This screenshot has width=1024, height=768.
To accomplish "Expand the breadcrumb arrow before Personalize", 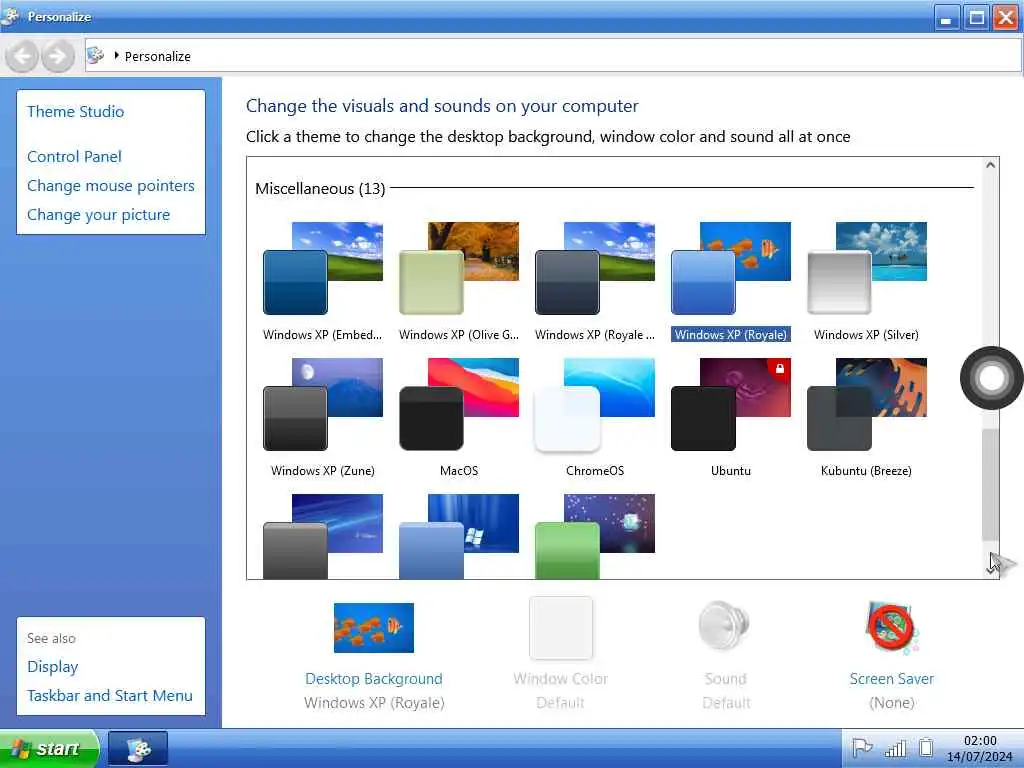I will pos(116,56).
